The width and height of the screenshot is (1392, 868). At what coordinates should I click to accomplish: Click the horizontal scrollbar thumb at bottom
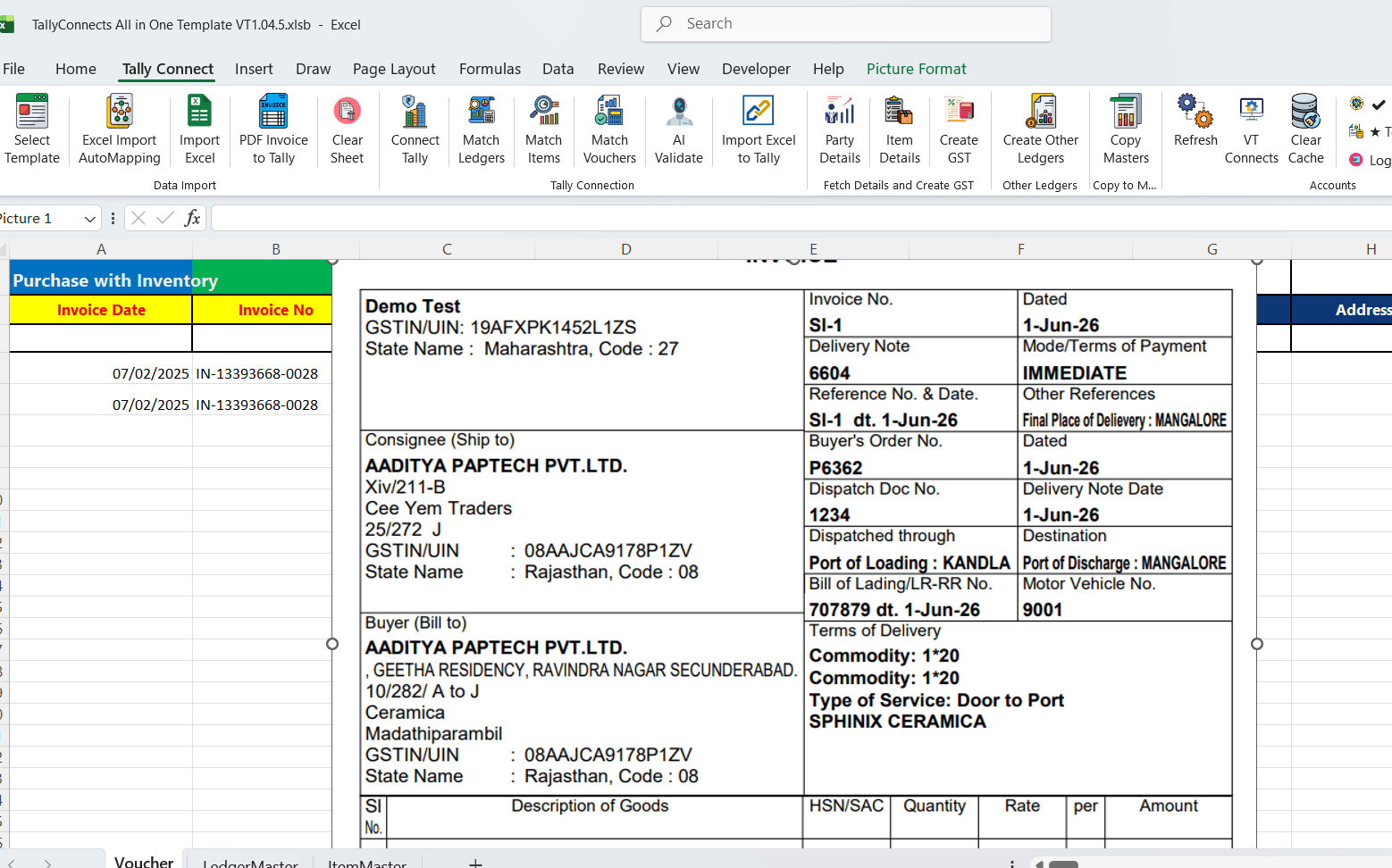pos(1063,864)
